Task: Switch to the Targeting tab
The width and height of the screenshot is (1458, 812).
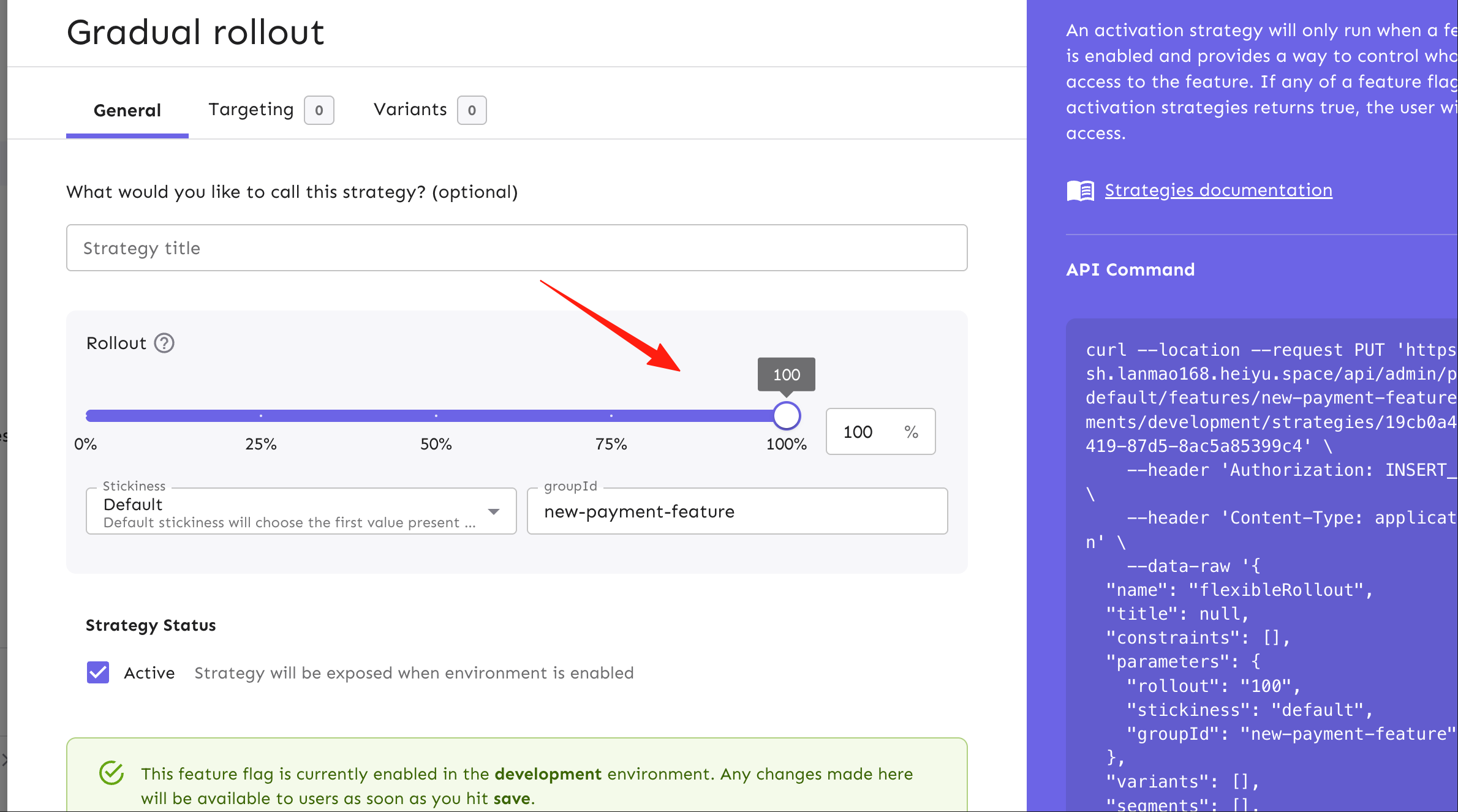Action: (271, 110)
